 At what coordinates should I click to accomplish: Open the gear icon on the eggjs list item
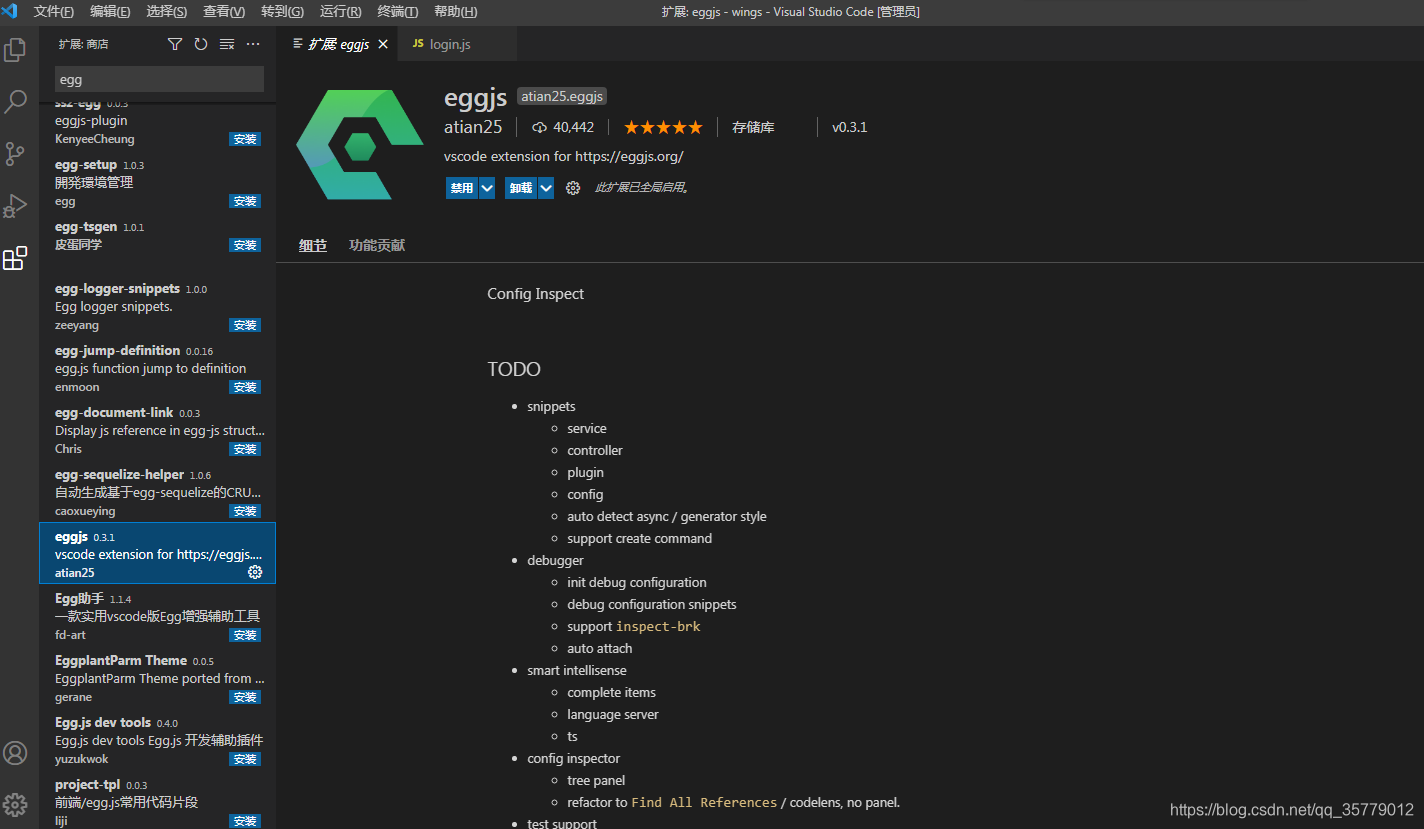255,572
